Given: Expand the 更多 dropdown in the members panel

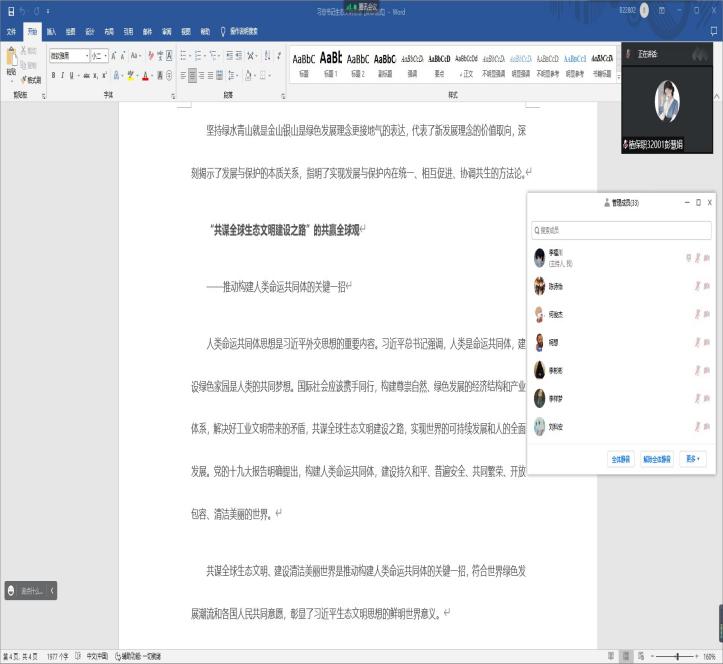Looking at the screenshot, I should coord(693,459).
